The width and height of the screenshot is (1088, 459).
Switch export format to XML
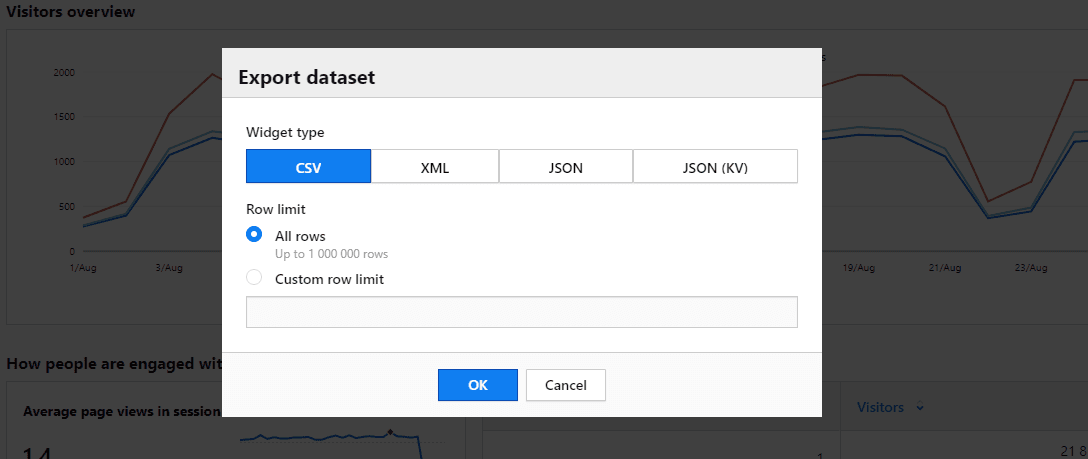coord(435,167)
